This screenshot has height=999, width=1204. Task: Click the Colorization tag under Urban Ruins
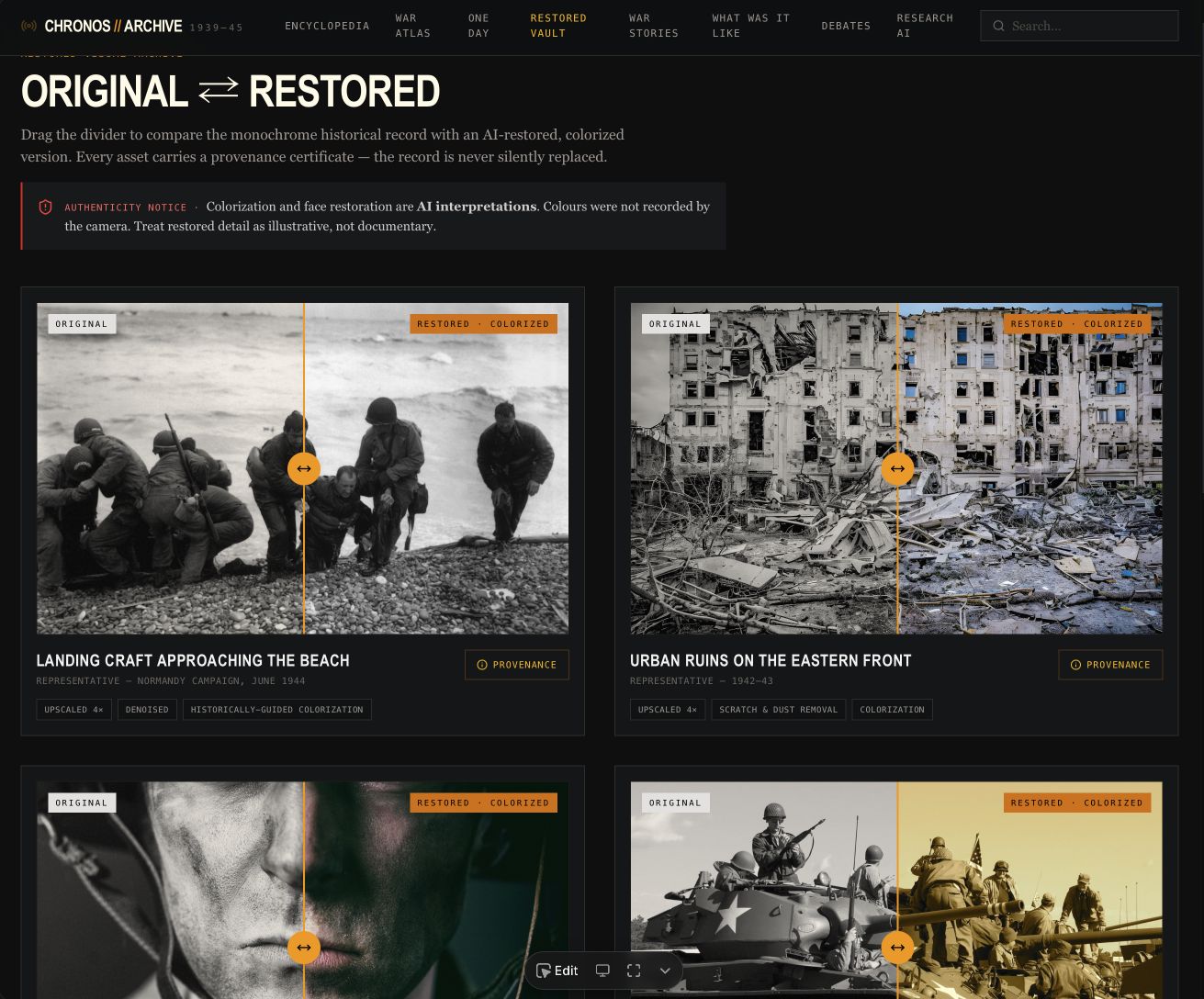(x=893, y=710)
